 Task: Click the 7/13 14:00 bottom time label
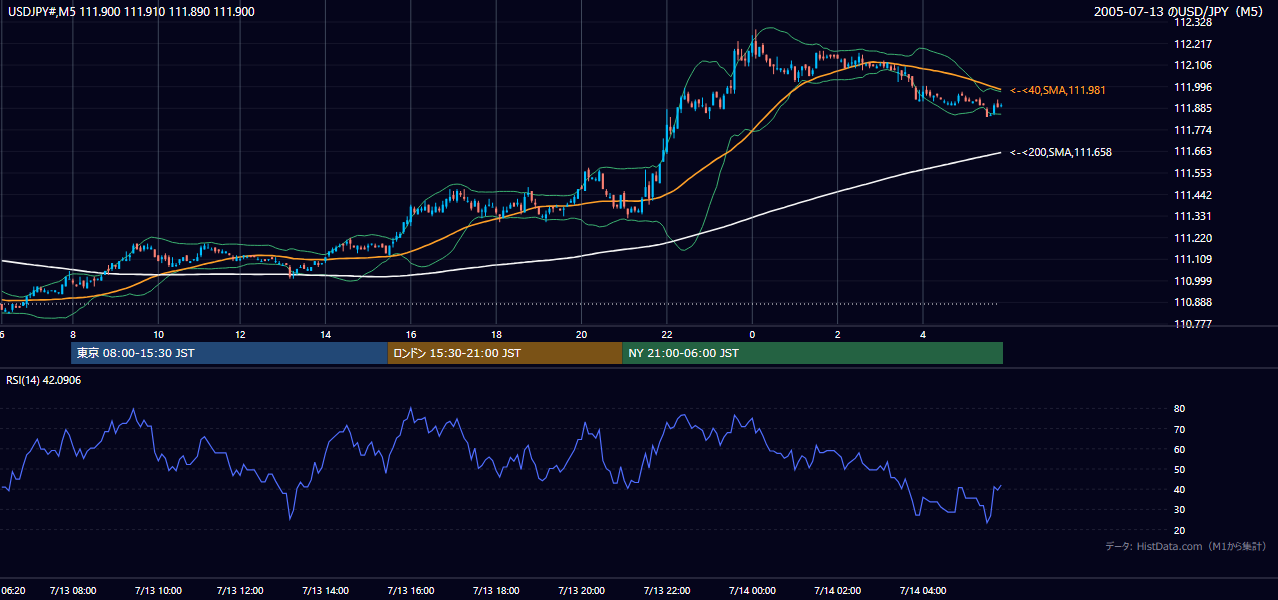point(328,591)
